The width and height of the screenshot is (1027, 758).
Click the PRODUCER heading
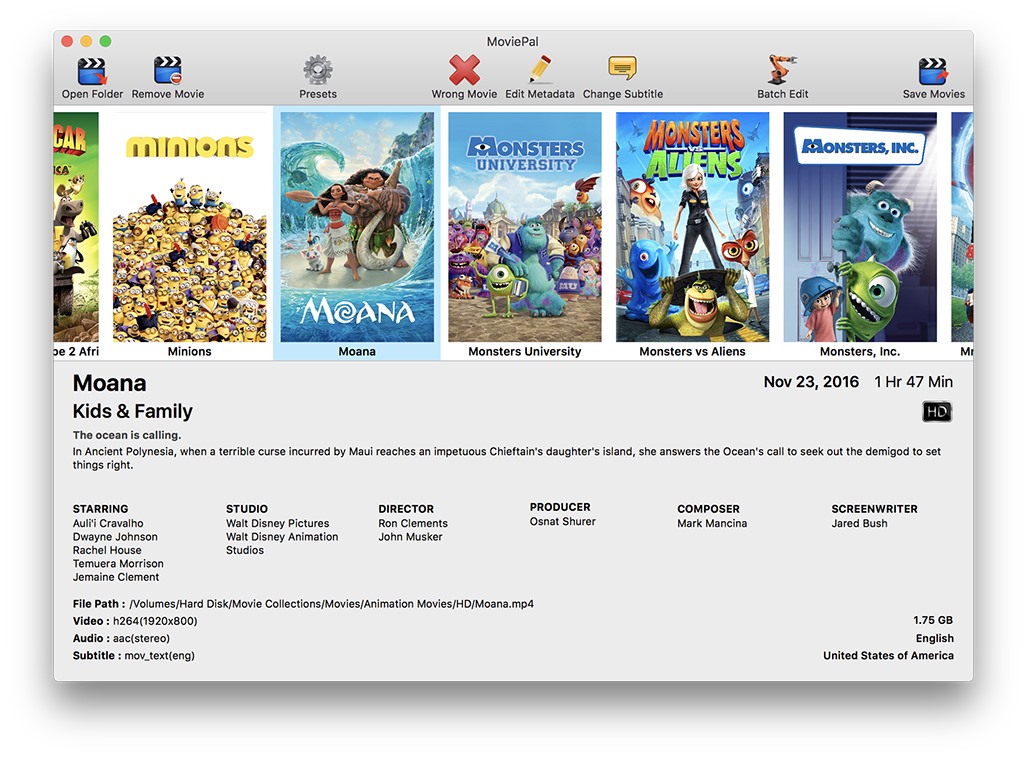(560, 507)
